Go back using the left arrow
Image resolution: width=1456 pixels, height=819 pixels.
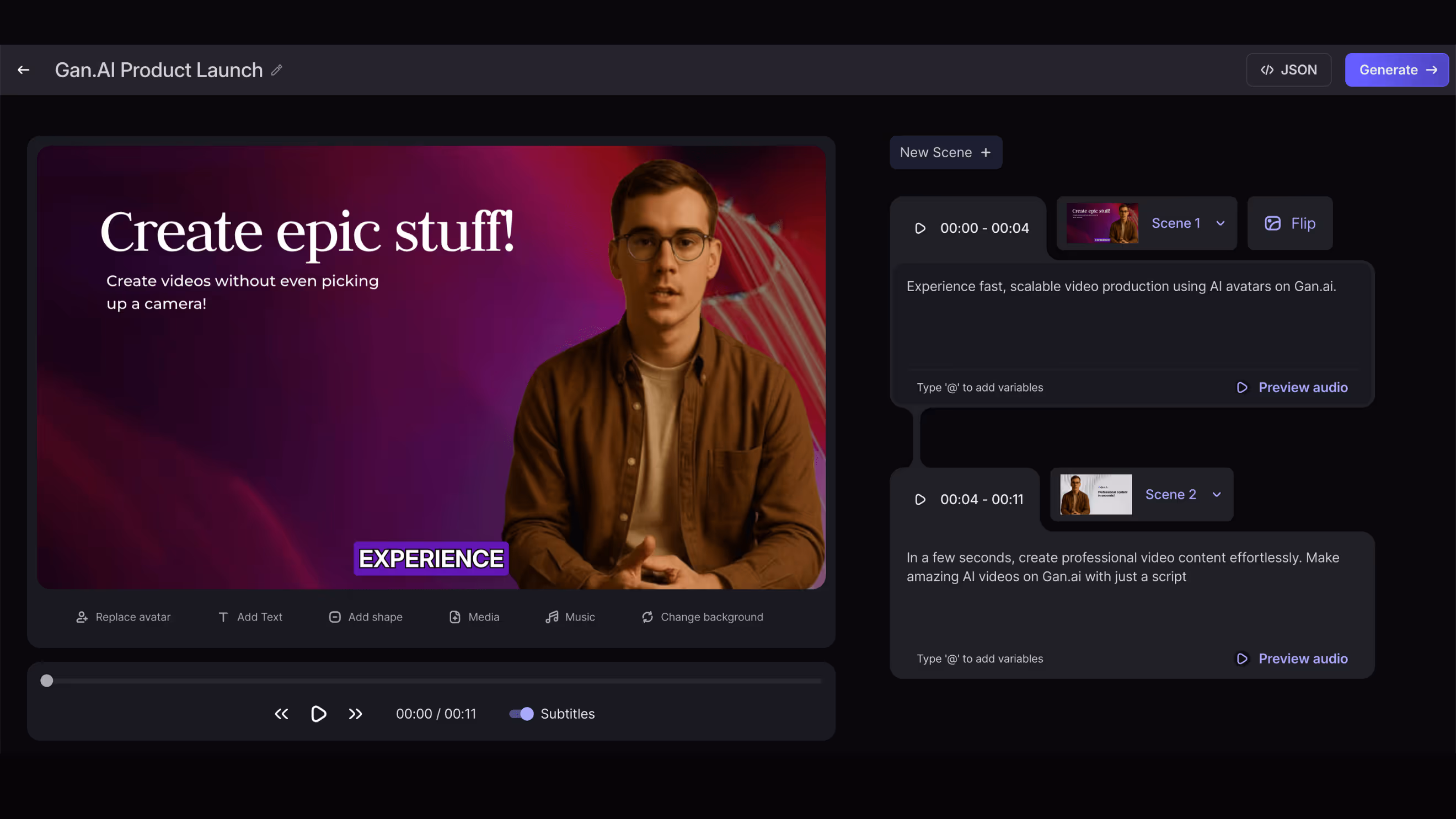click(x=23, y=70)
